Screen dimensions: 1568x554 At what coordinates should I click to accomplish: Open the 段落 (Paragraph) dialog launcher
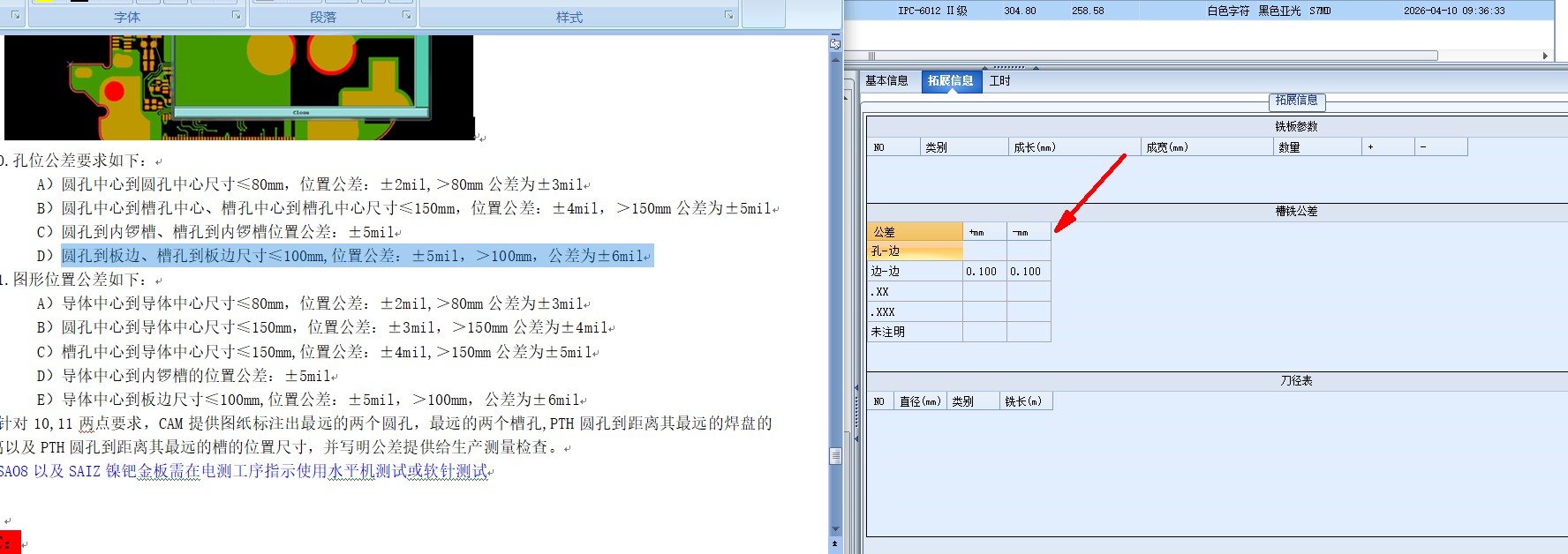coord(406,15)
